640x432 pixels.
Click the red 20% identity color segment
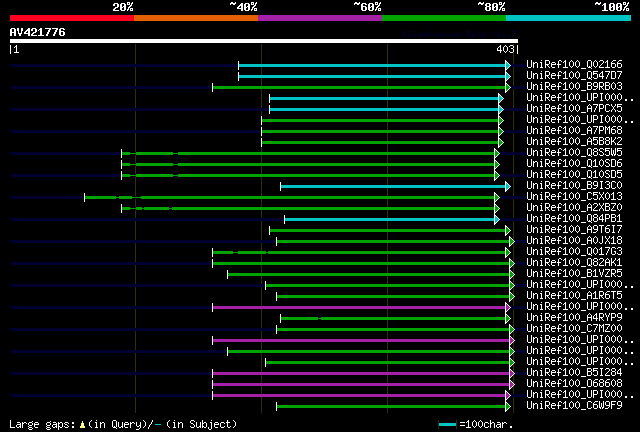pos(72,18)
